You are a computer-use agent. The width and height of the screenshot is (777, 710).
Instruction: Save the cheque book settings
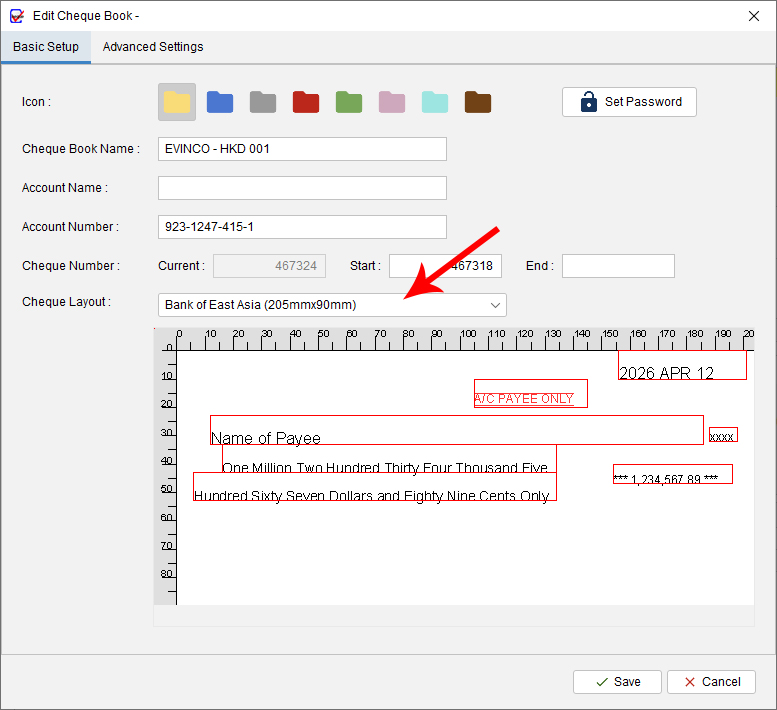pyautogui.click(x=617, y=682)
